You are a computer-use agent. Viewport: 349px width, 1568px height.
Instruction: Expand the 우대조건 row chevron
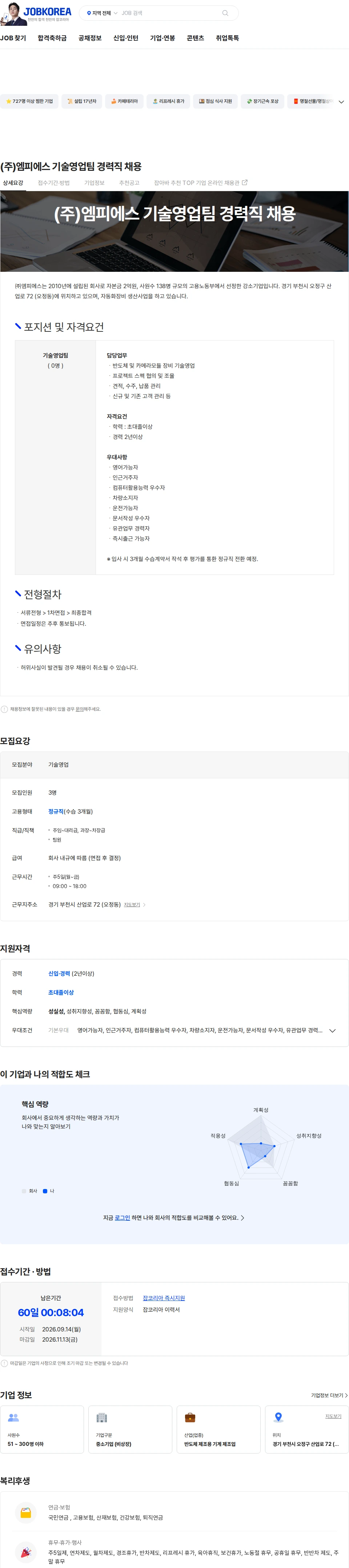333,1030
